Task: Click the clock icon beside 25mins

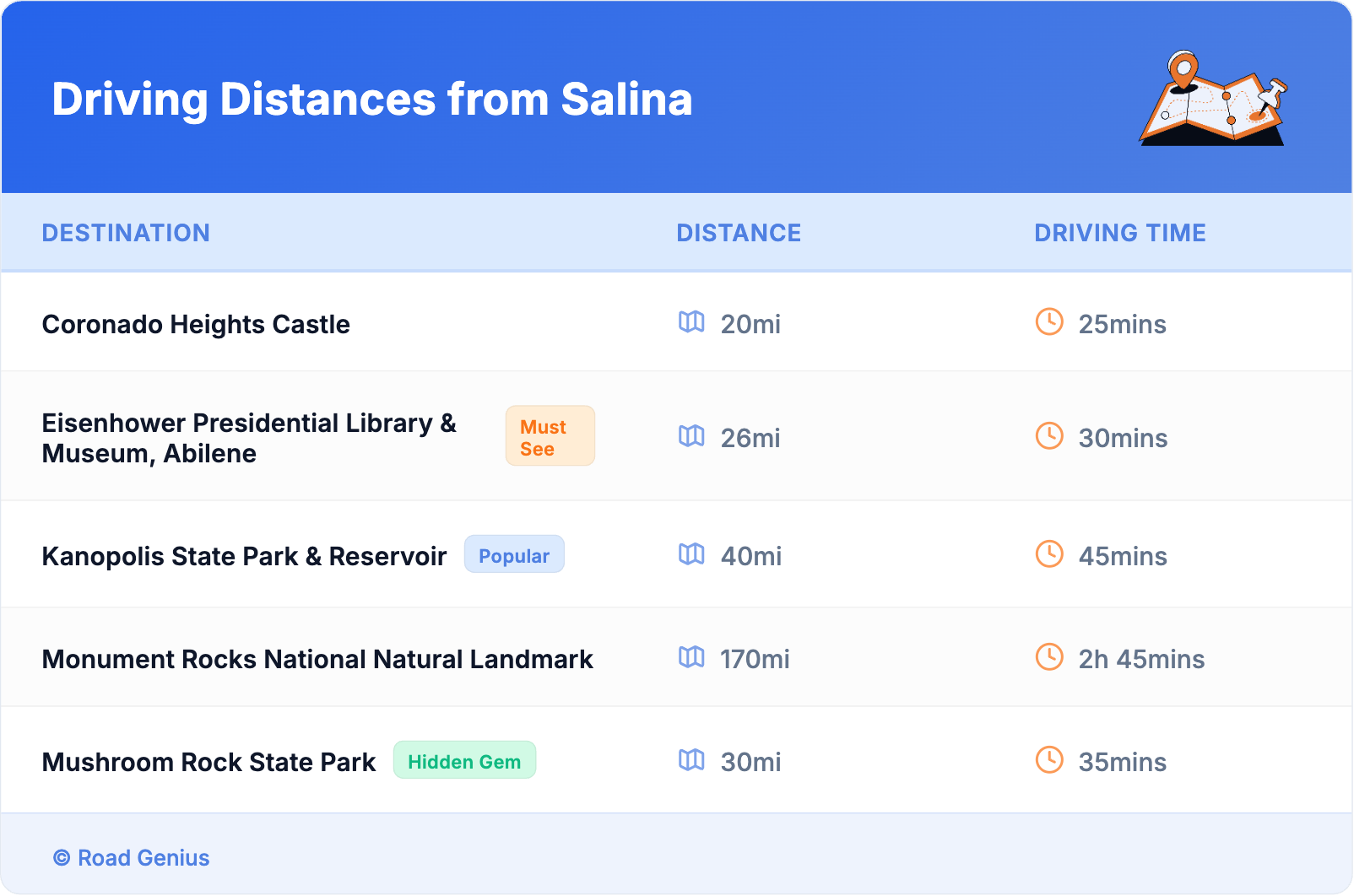Action: (x=1049, y=322)
